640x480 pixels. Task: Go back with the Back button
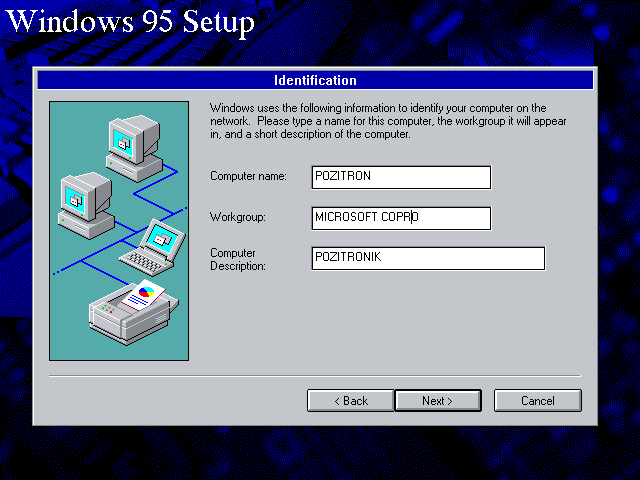tap(351, 400)
